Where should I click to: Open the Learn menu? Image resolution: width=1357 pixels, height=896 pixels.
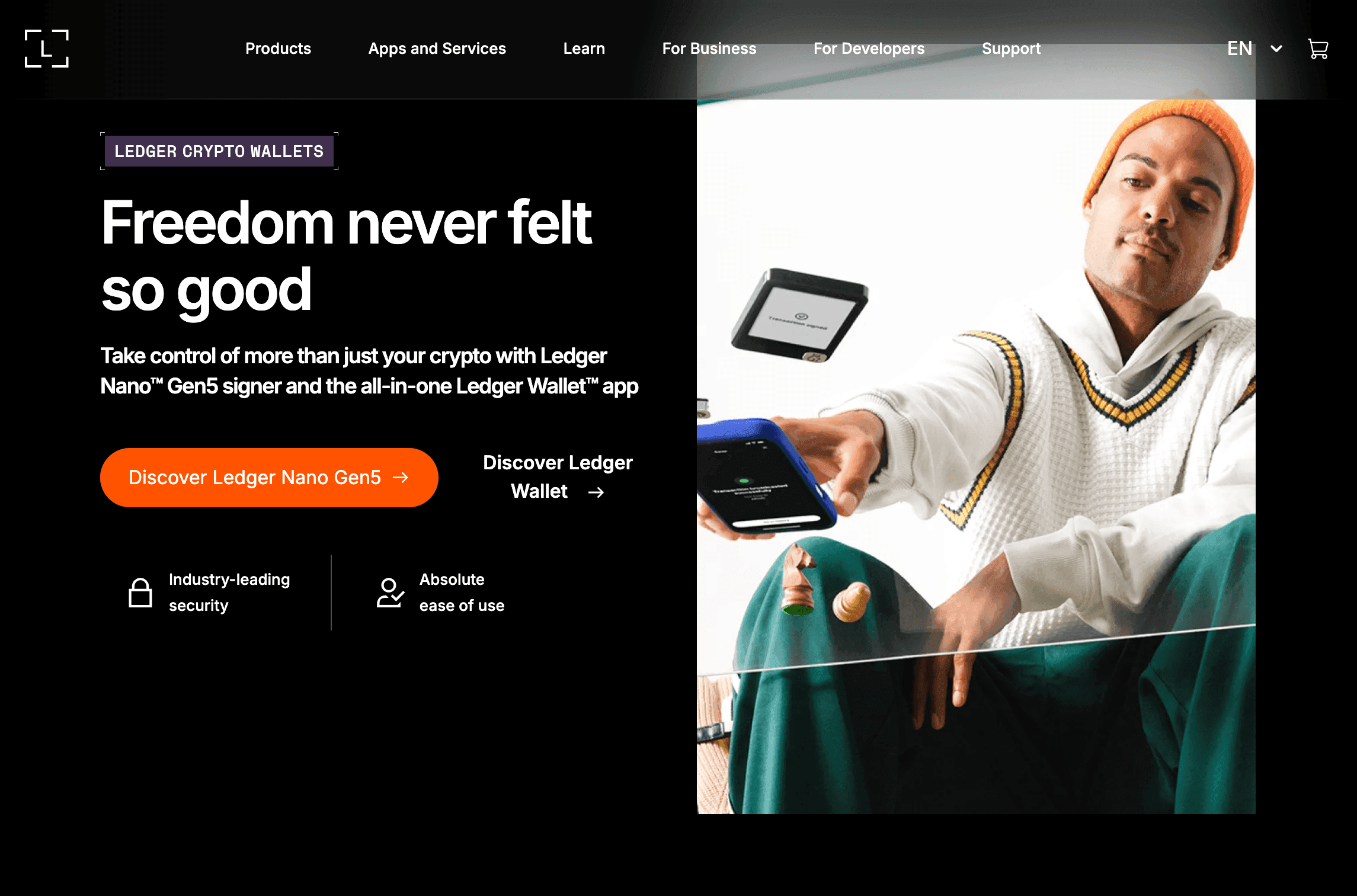[x=584, y=49]
